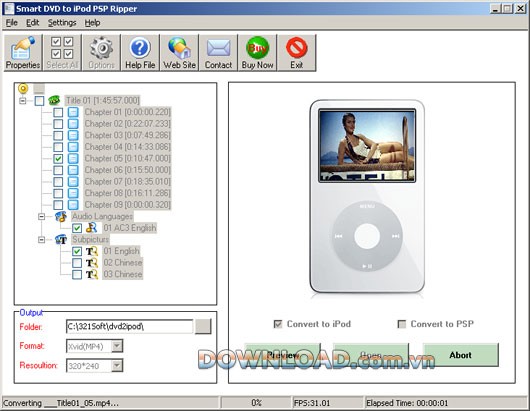Open the Format Xvid(MP4) dropdown
The width and height of the screenshot is (530, 411).
click(x=117, y=346)
